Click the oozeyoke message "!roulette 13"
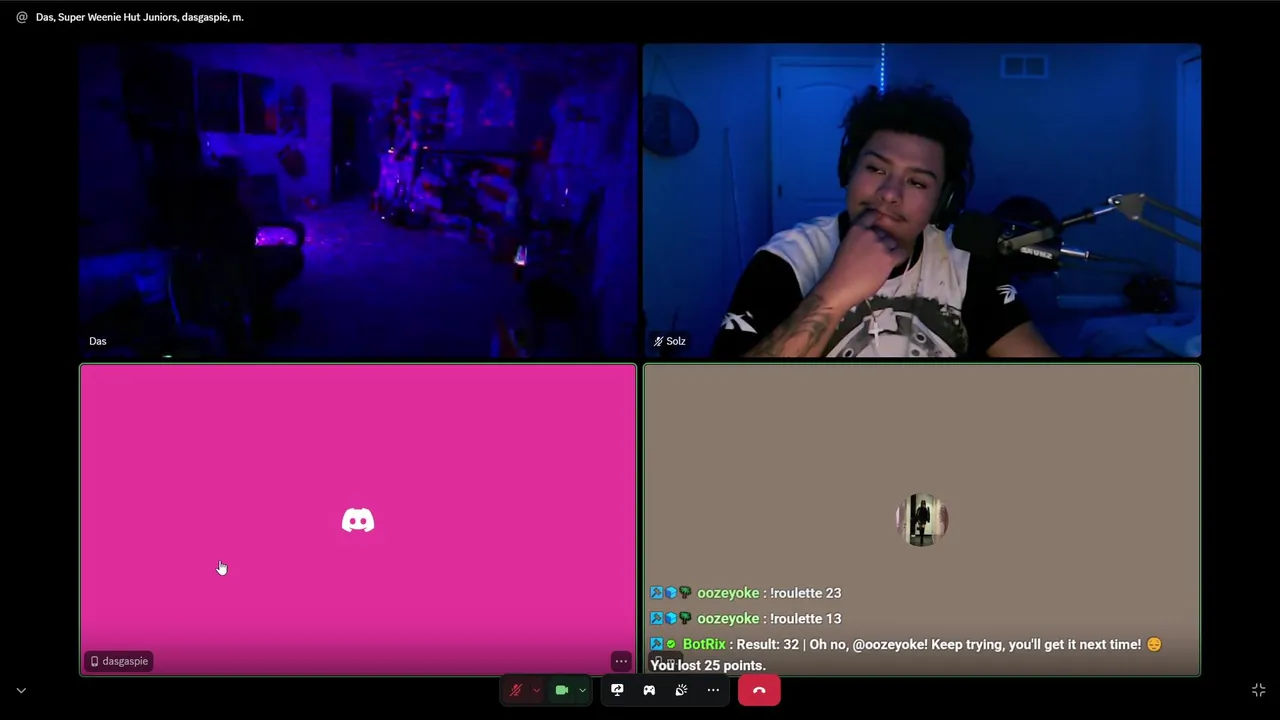 [x=805, y=619]
